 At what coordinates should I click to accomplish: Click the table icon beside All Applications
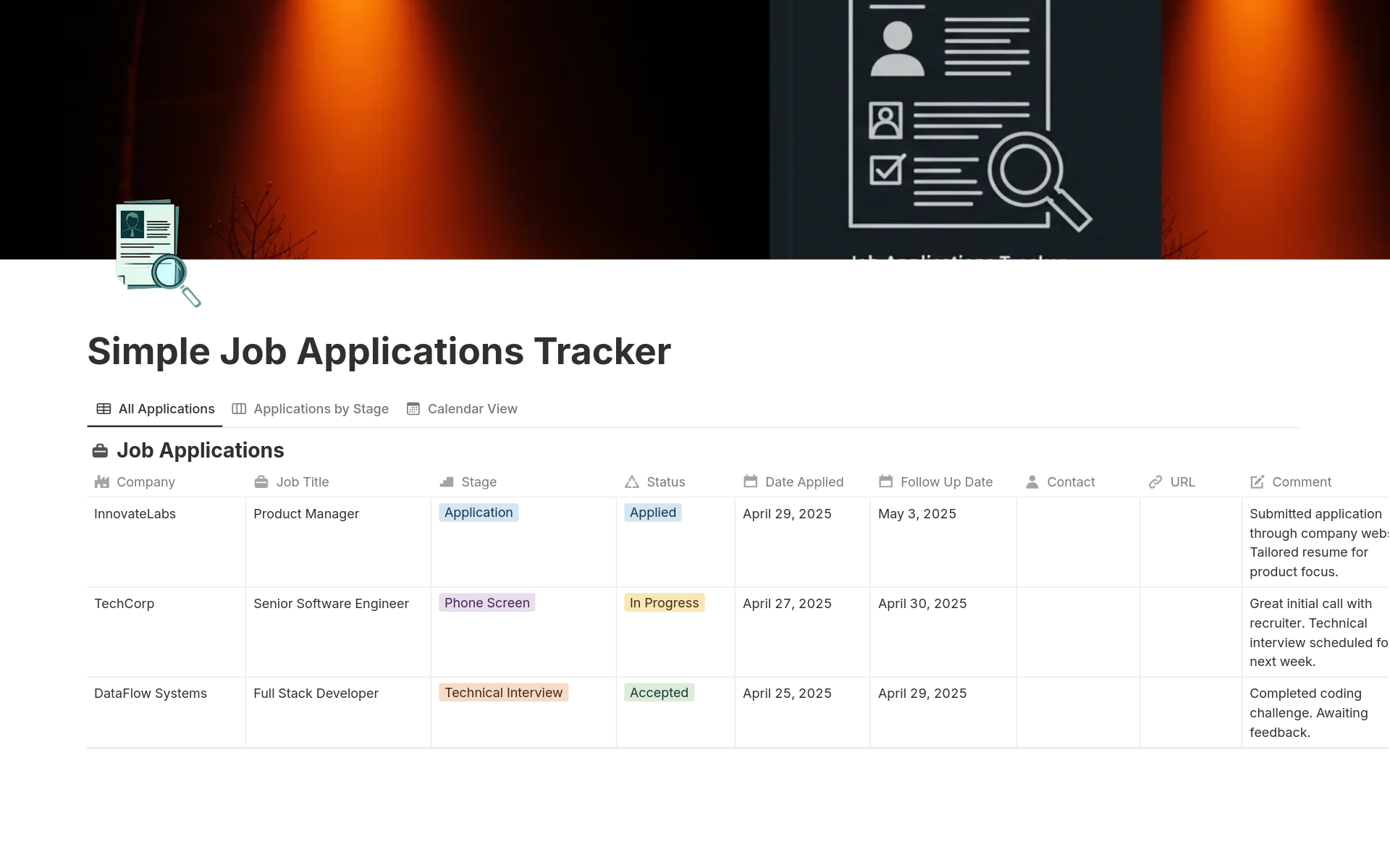[104, 409]
